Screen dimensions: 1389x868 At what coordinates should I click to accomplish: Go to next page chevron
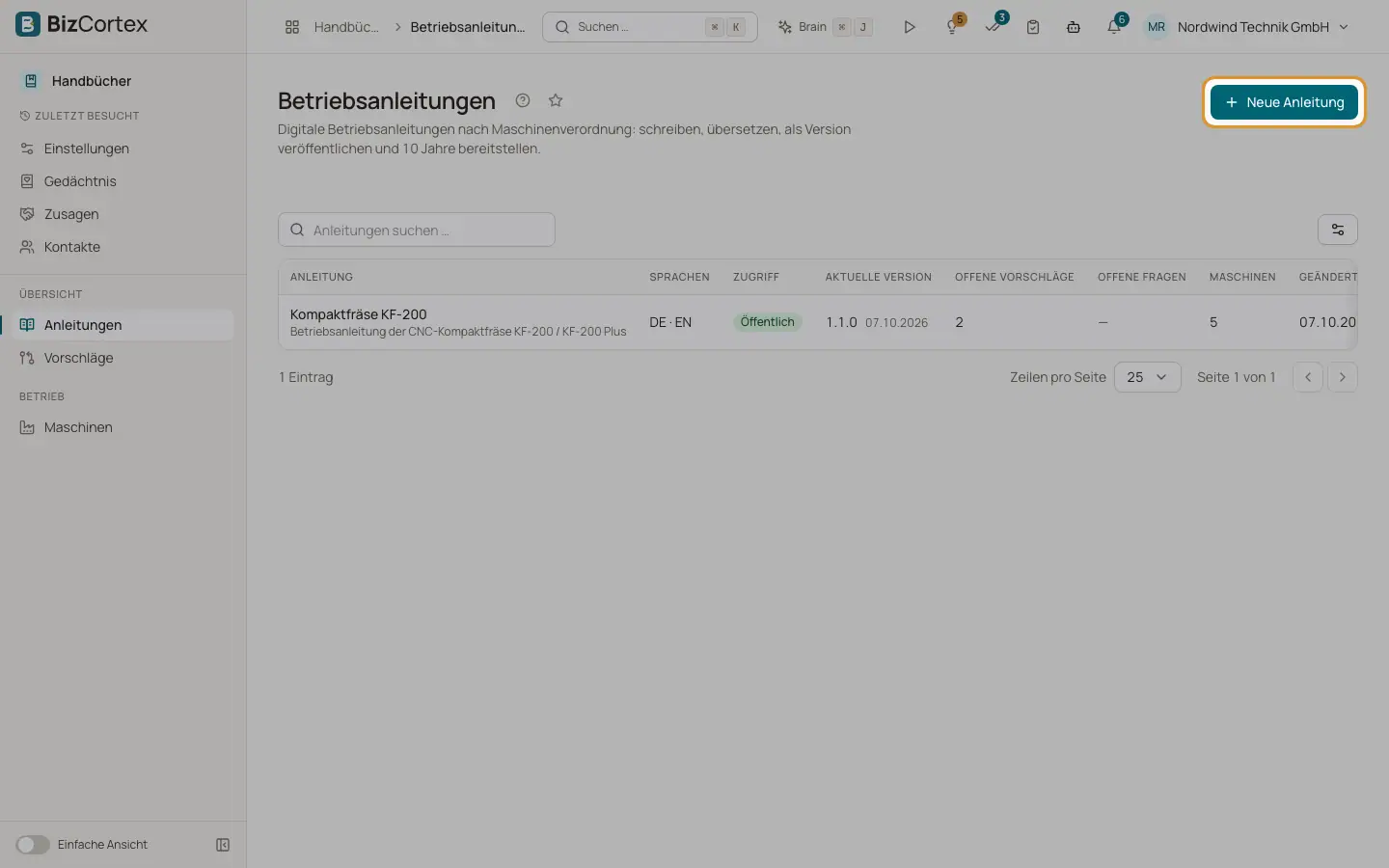(x=1343, y=377)
